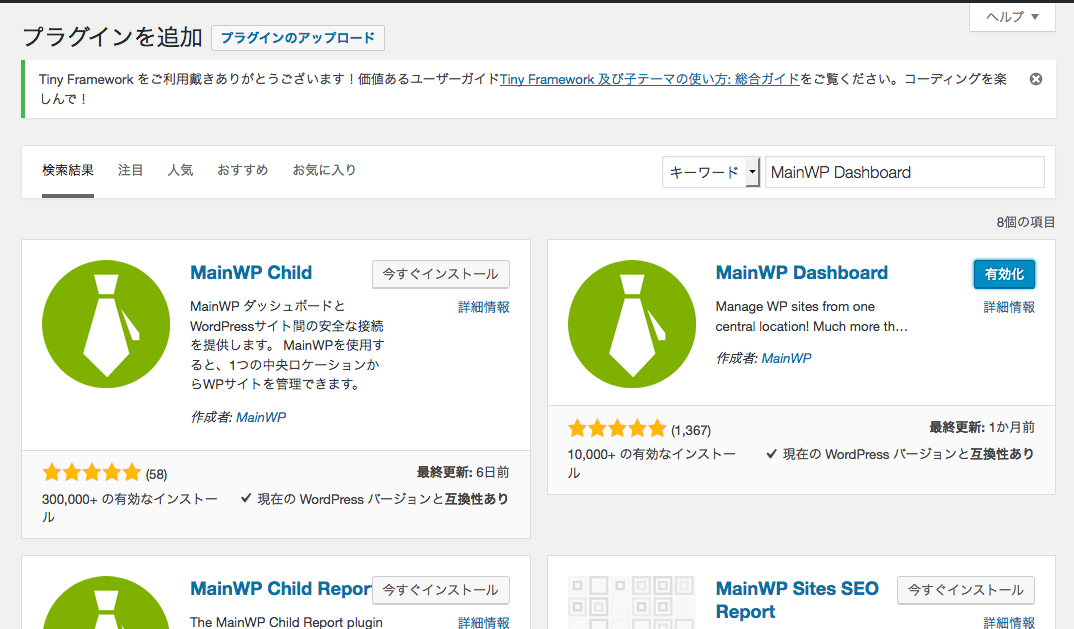Viewport: 1074px width, 629px height.
Task: Click the 8個の項目 item count
Action: coord(1025,222)
